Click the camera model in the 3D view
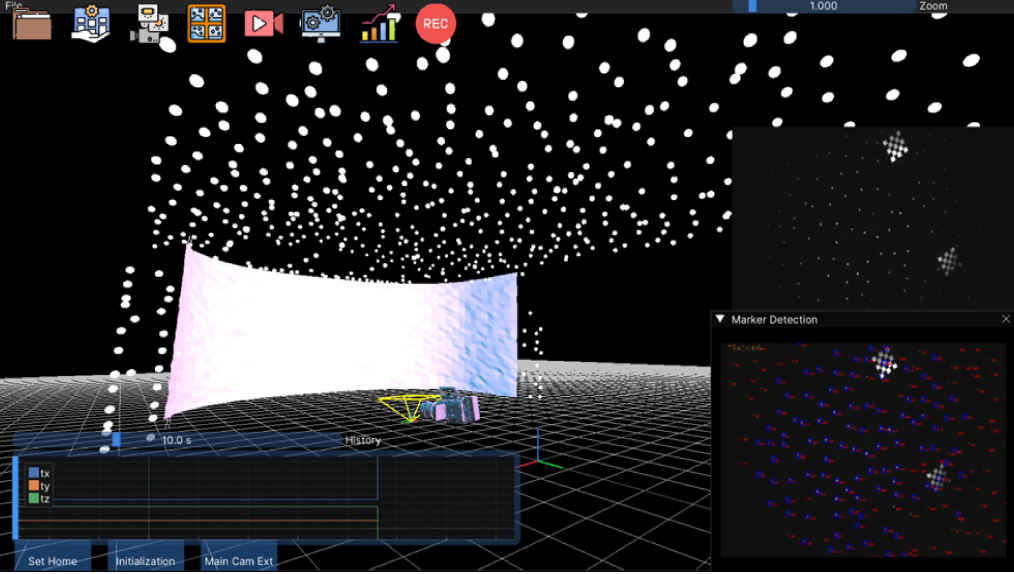The width and height of the screenshot is (1014, 574). (x=451, y=406)
